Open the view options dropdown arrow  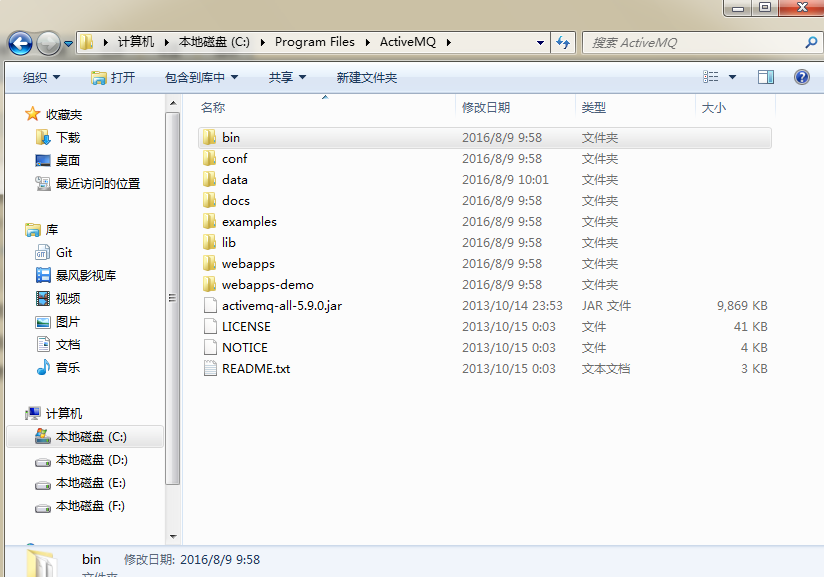[732, 77]
